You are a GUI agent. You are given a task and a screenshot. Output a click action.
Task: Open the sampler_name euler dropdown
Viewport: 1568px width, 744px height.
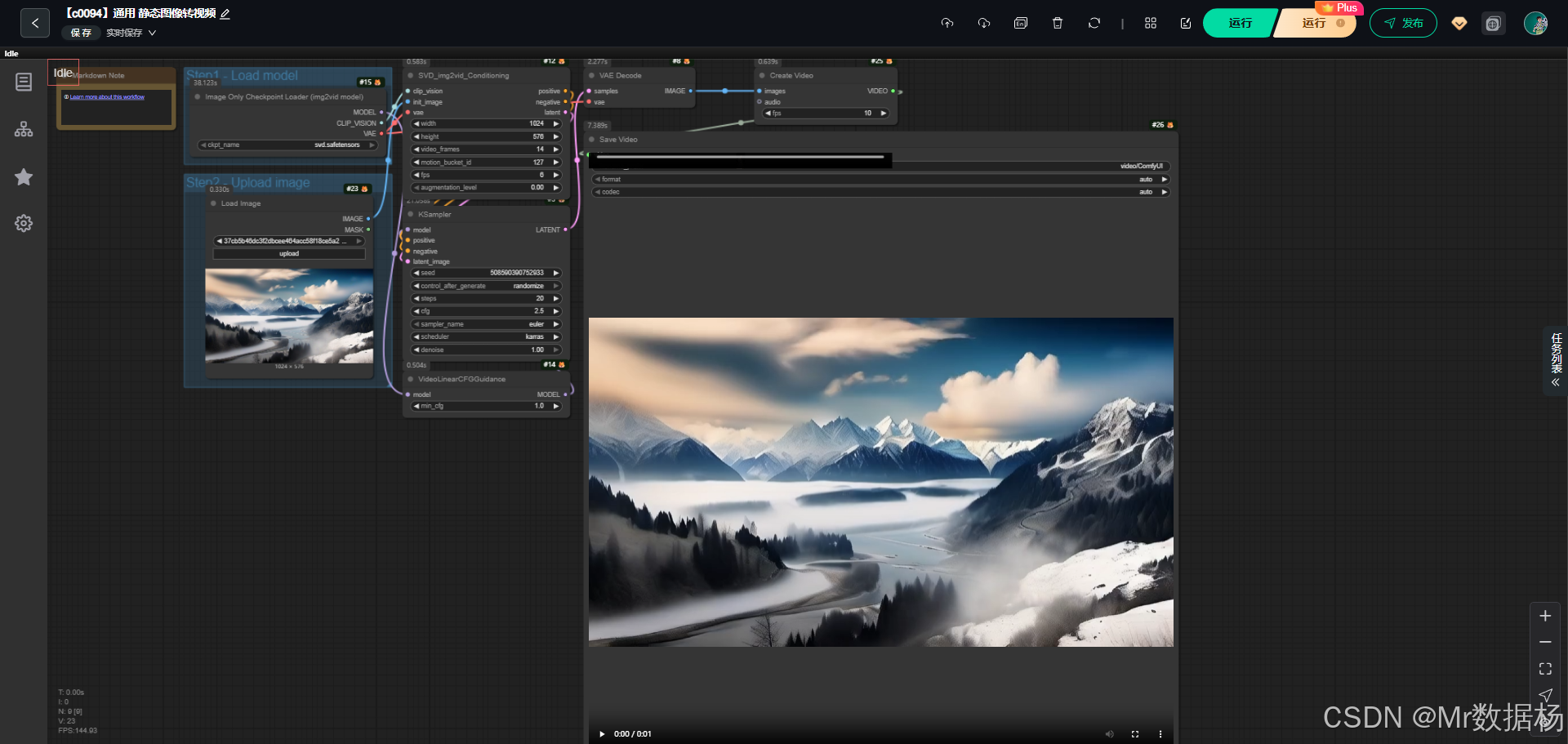pos(487,324)
